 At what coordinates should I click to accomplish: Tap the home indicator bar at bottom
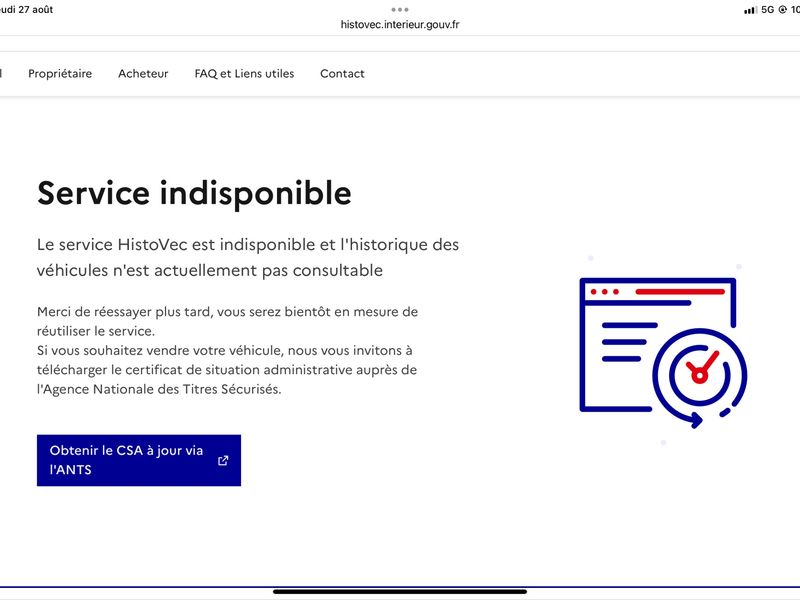(x=400, y=592)
